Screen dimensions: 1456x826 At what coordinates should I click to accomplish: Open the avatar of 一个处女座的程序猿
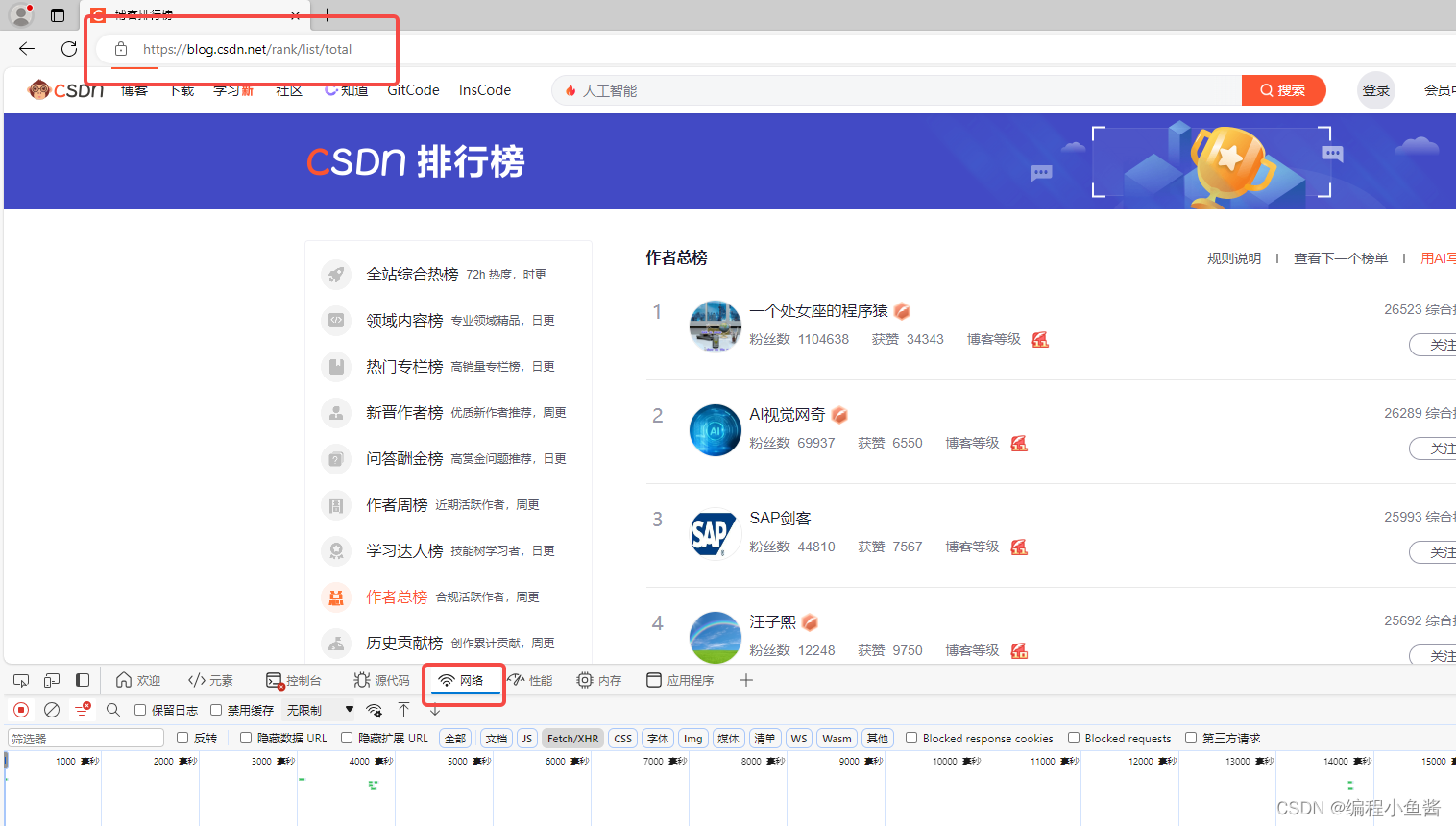716,327
